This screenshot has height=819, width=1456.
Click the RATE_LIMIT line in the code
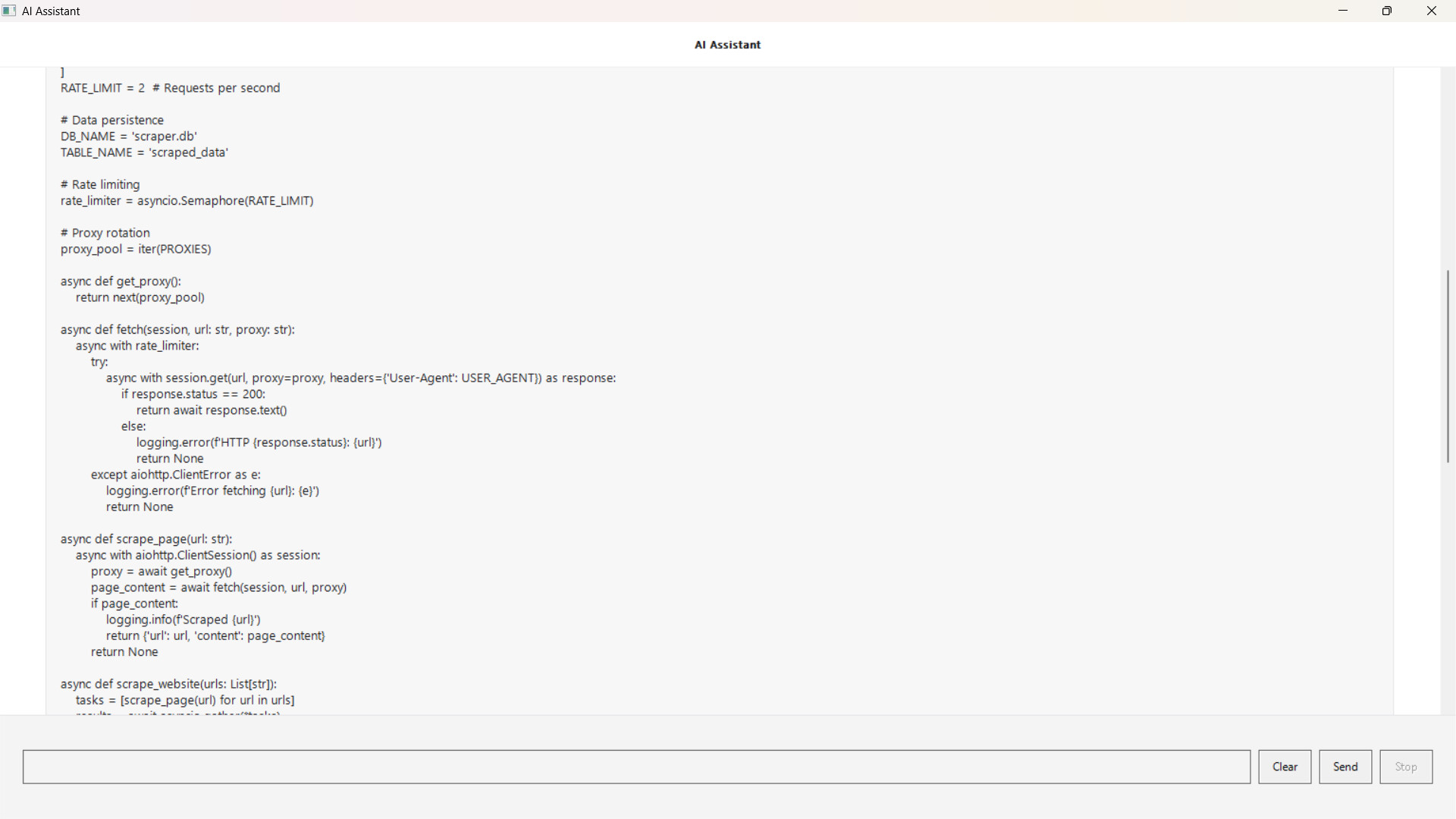pyautogui.click(x=170, y=88)
